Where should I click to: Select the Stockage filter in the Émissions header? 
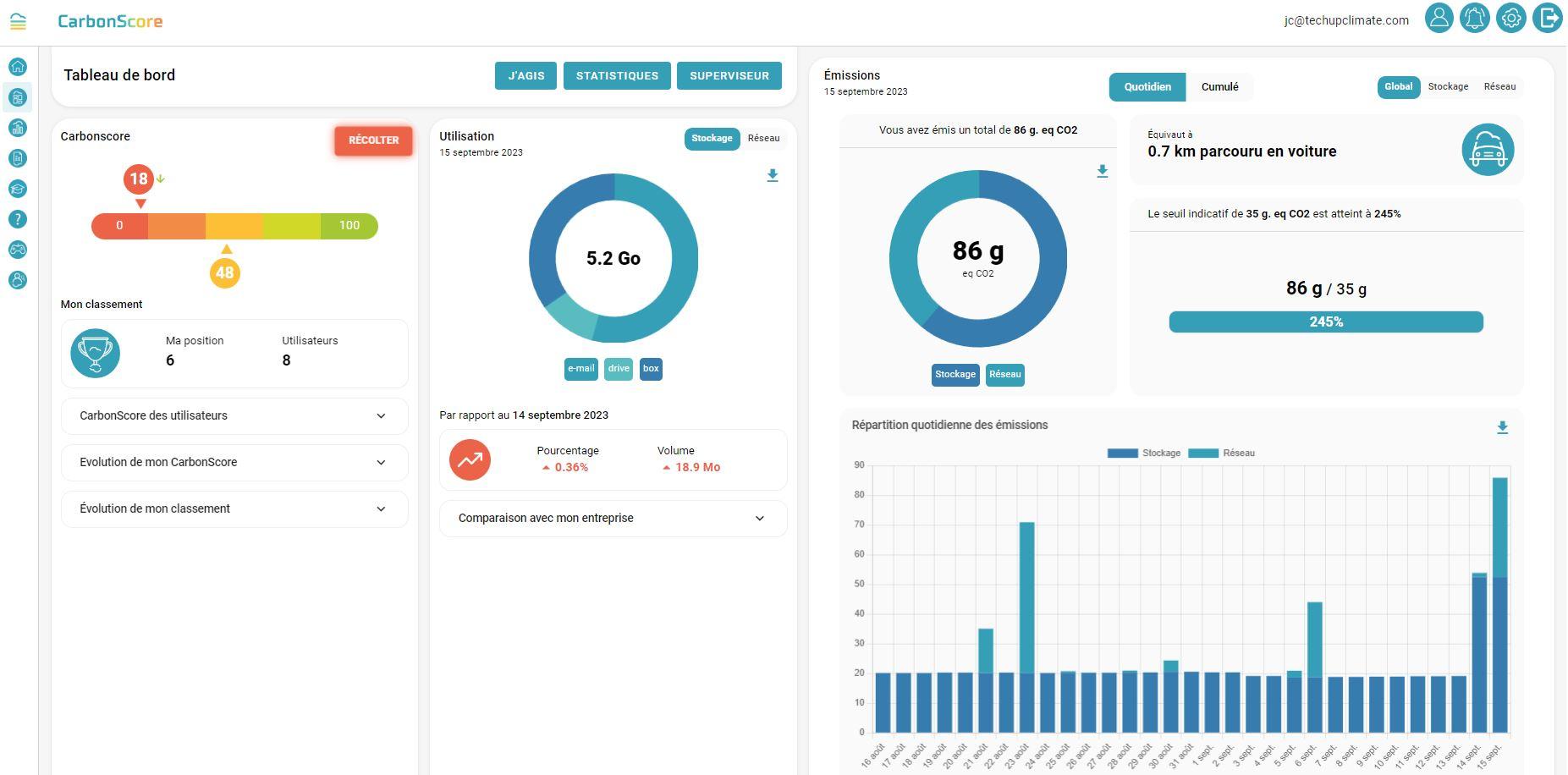tap(1448, 87)
